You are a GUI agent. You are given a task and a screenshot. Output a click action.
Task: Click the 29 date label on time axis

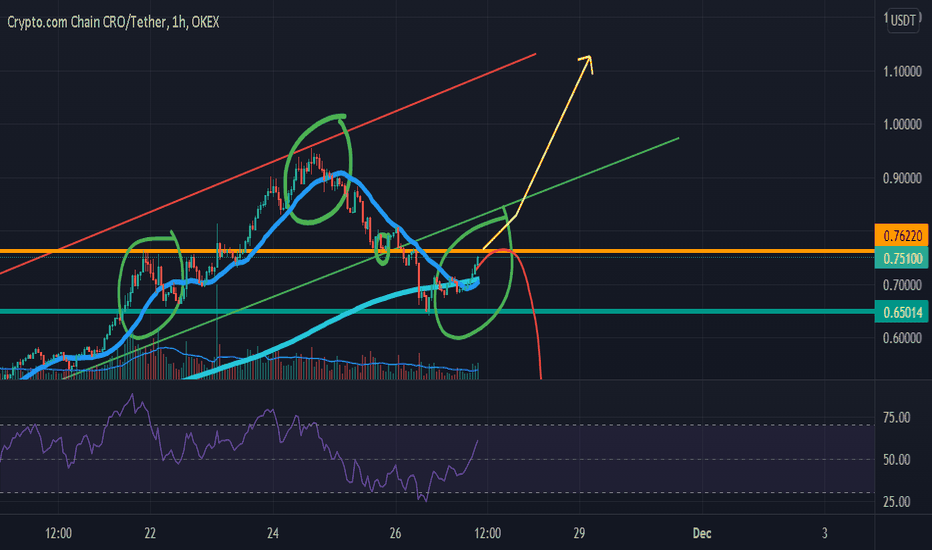579,533
